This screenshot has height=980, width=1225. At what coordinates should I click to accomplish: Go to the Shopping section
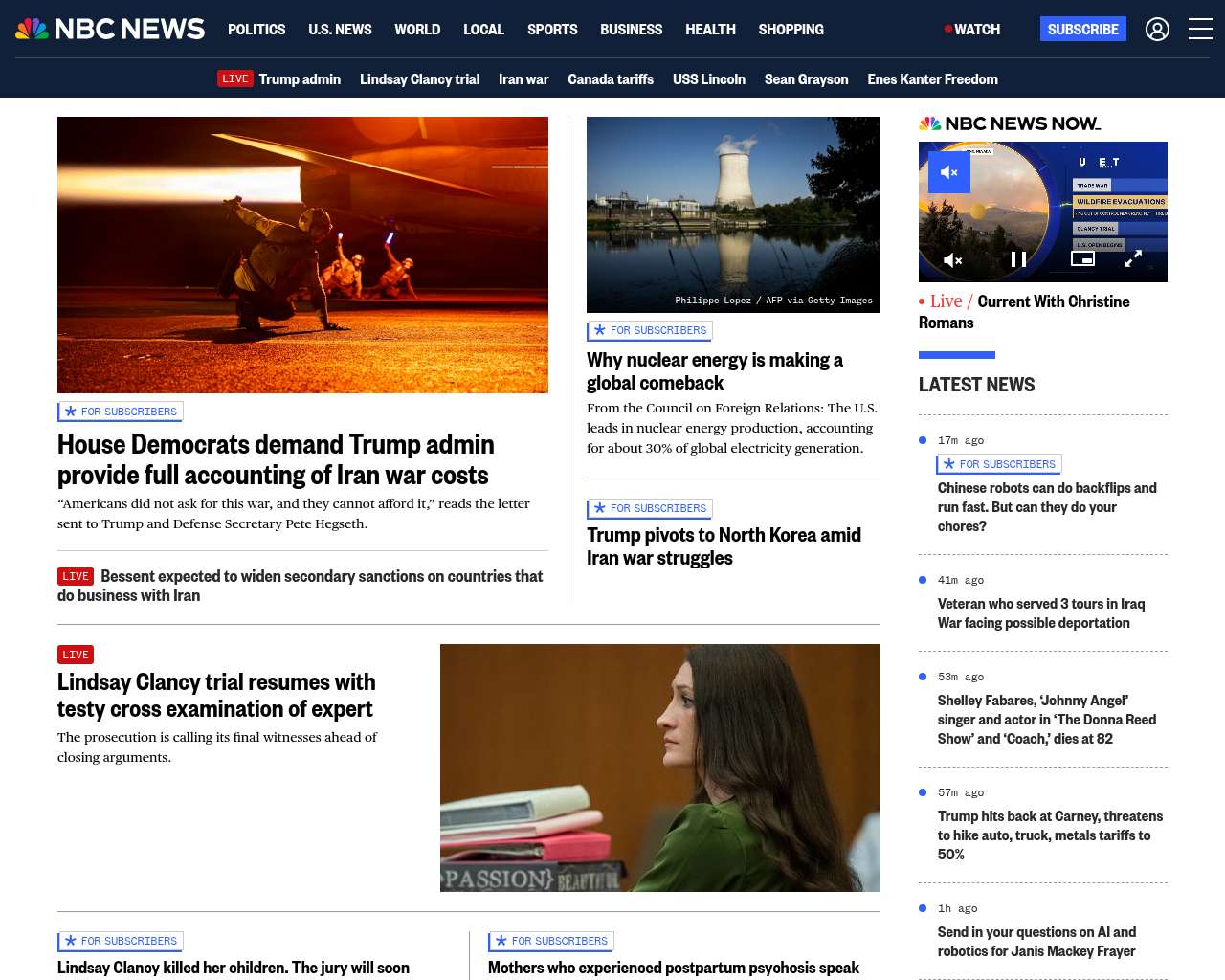[x=791, y=30]
